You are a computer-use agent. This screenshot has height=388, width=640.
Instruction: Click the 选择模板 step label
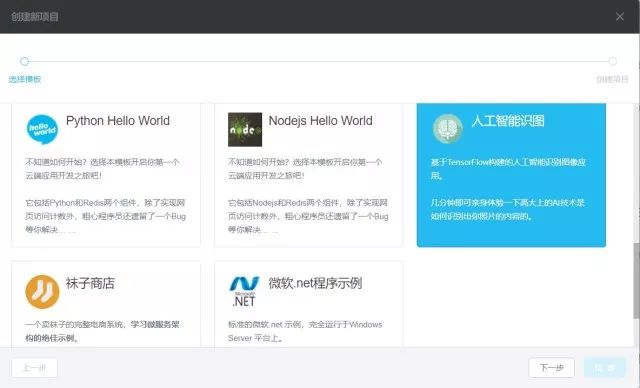pos(25,79)
